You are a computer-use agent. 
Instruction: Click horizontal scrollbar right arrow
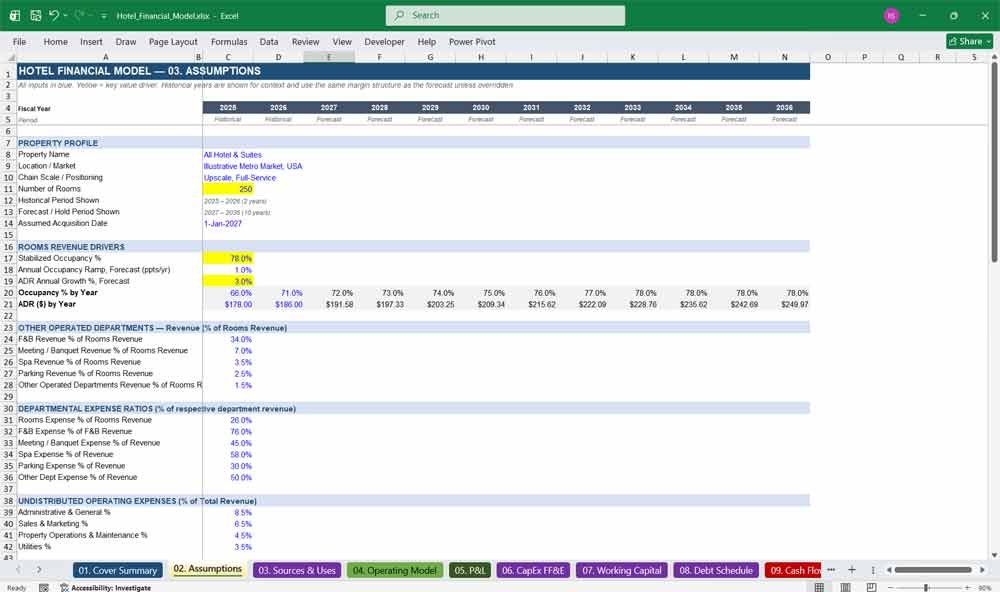click(x=982, y=570)
